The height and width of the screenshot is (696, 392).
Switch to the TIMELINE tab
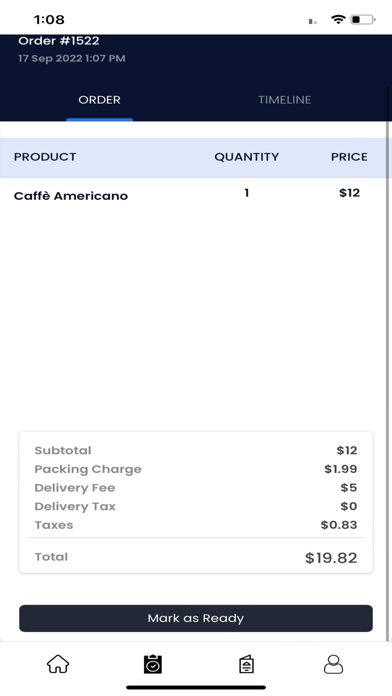[285, 100]
